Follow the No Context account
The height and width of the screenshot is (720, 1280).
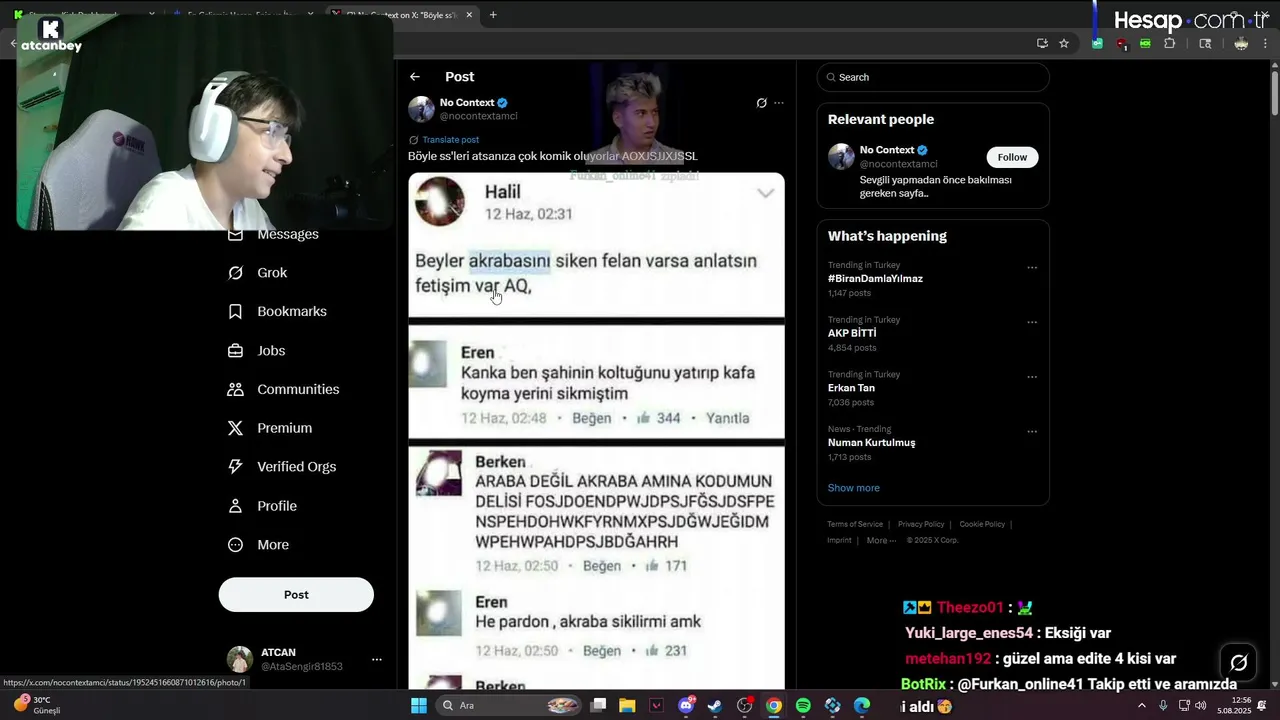point(1012,157)
